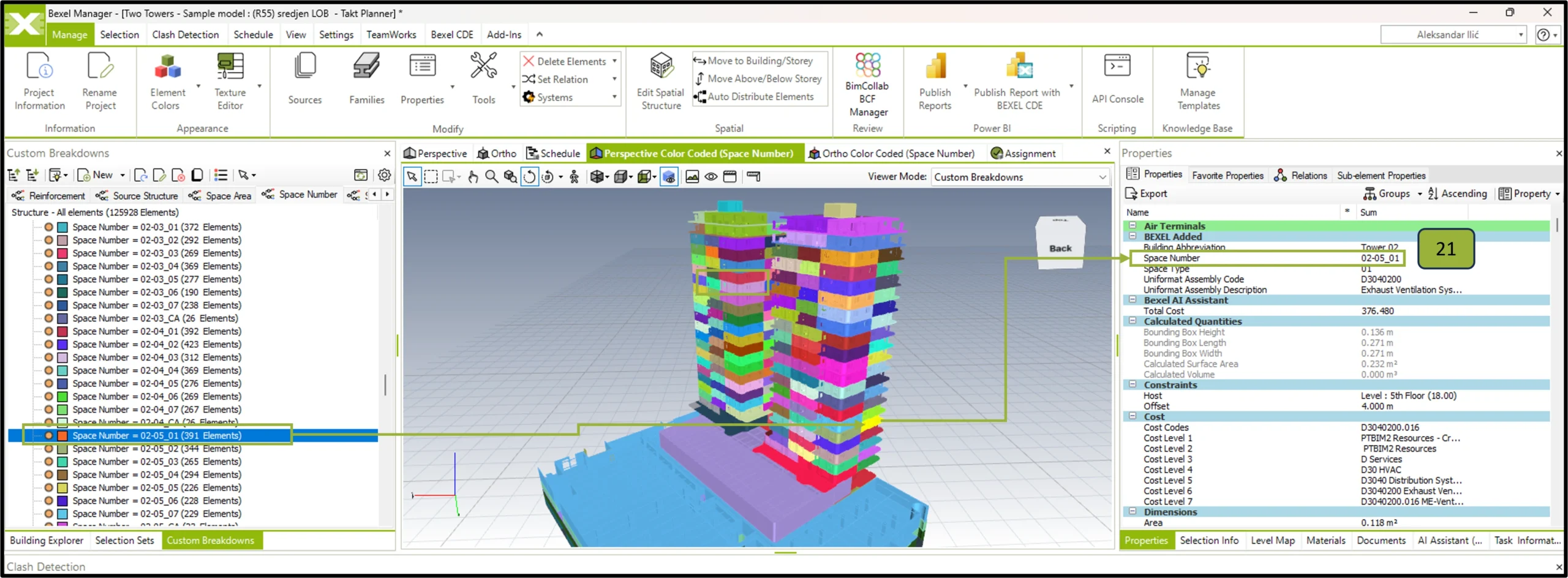Toggle visibility of Space Number 02-04_01

tap(48, 331)
